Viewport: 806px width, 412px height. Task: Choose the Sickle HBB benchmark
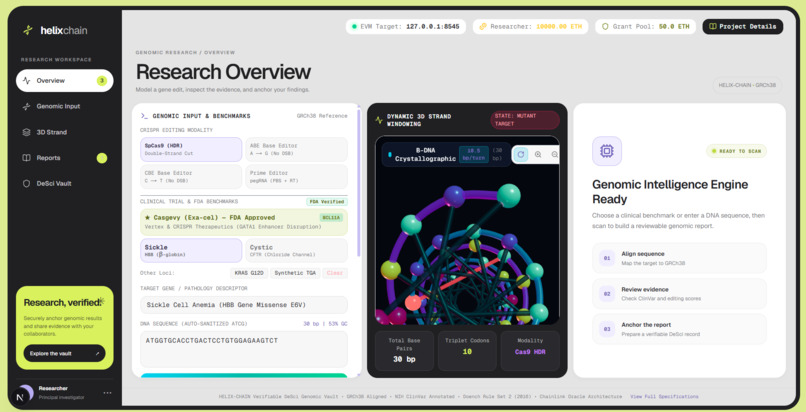tap(191, 251)
